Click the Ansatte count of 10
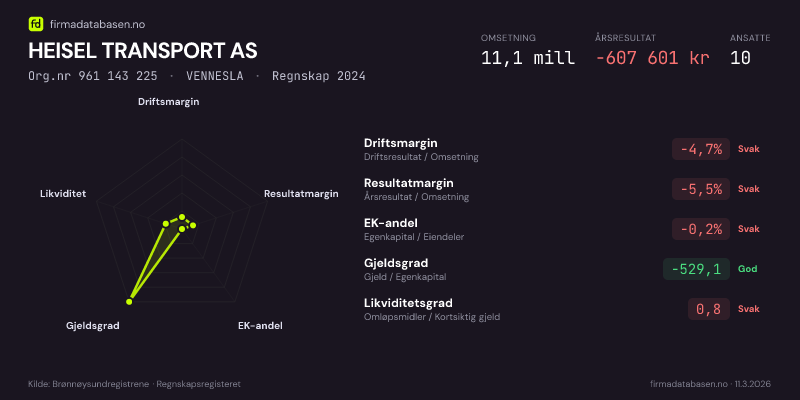Screen dimensions: 800x400 [740, 57]
